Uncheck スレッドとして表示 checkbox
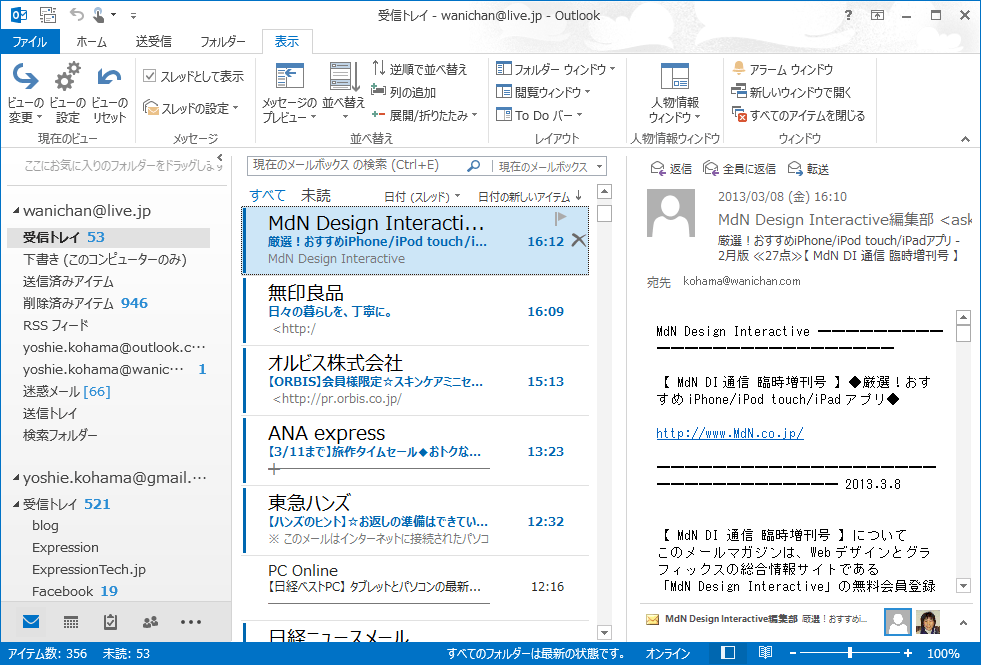The image size is (981, 665). 149,76
